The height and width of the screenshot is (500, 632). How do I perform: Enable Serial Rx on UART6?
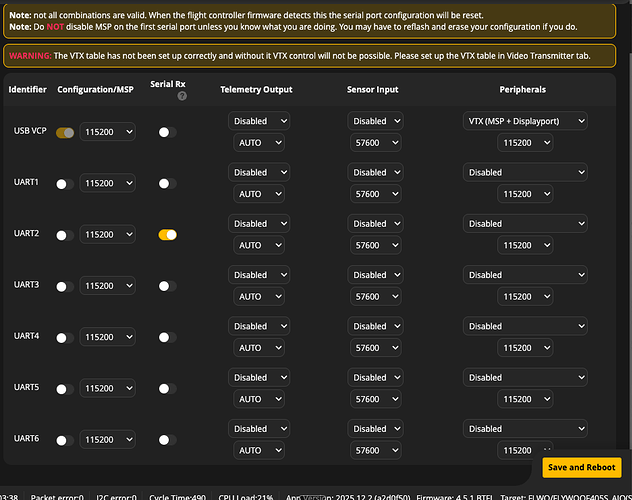167,440
